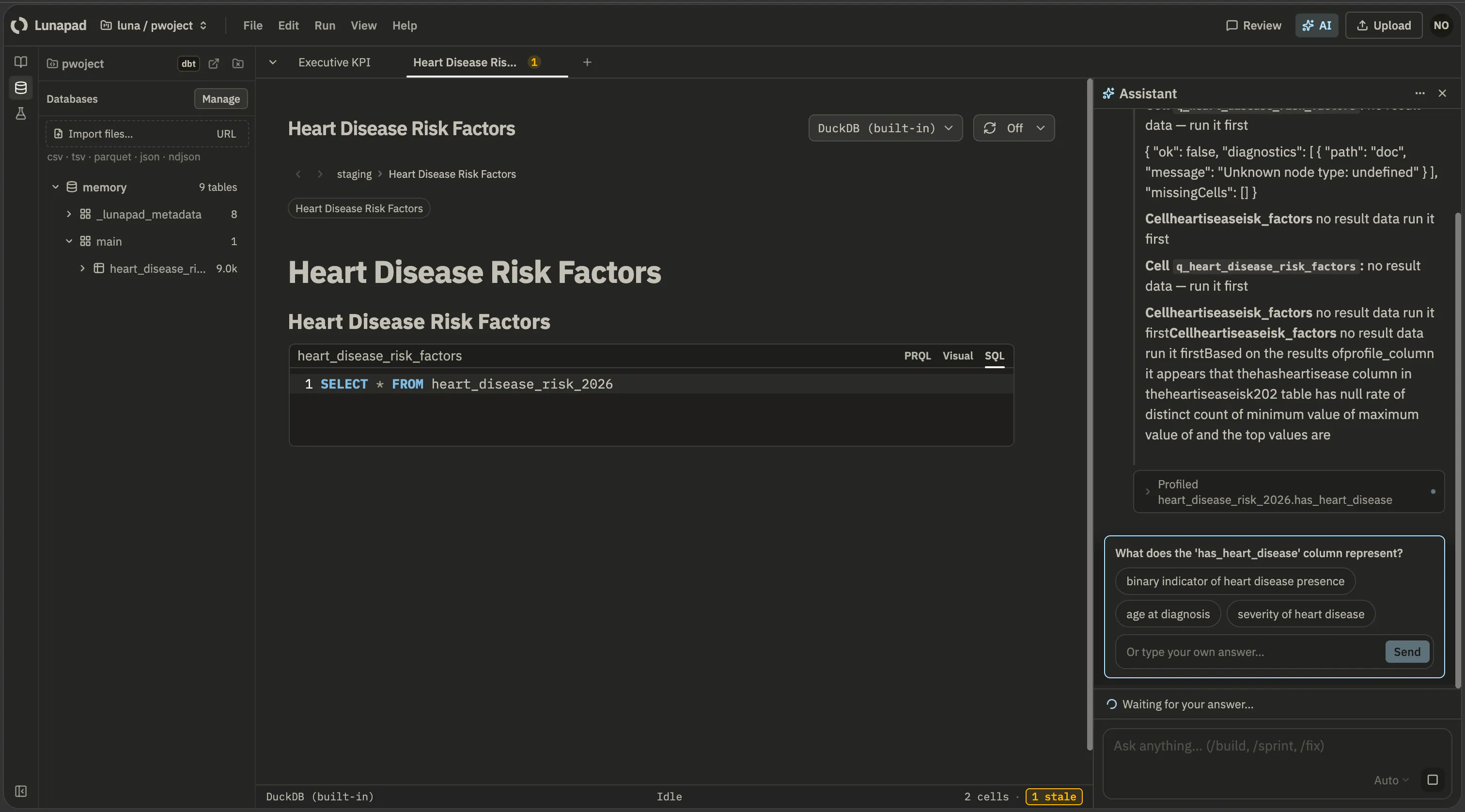Open pwoject in external link icon

click(214, 63)
